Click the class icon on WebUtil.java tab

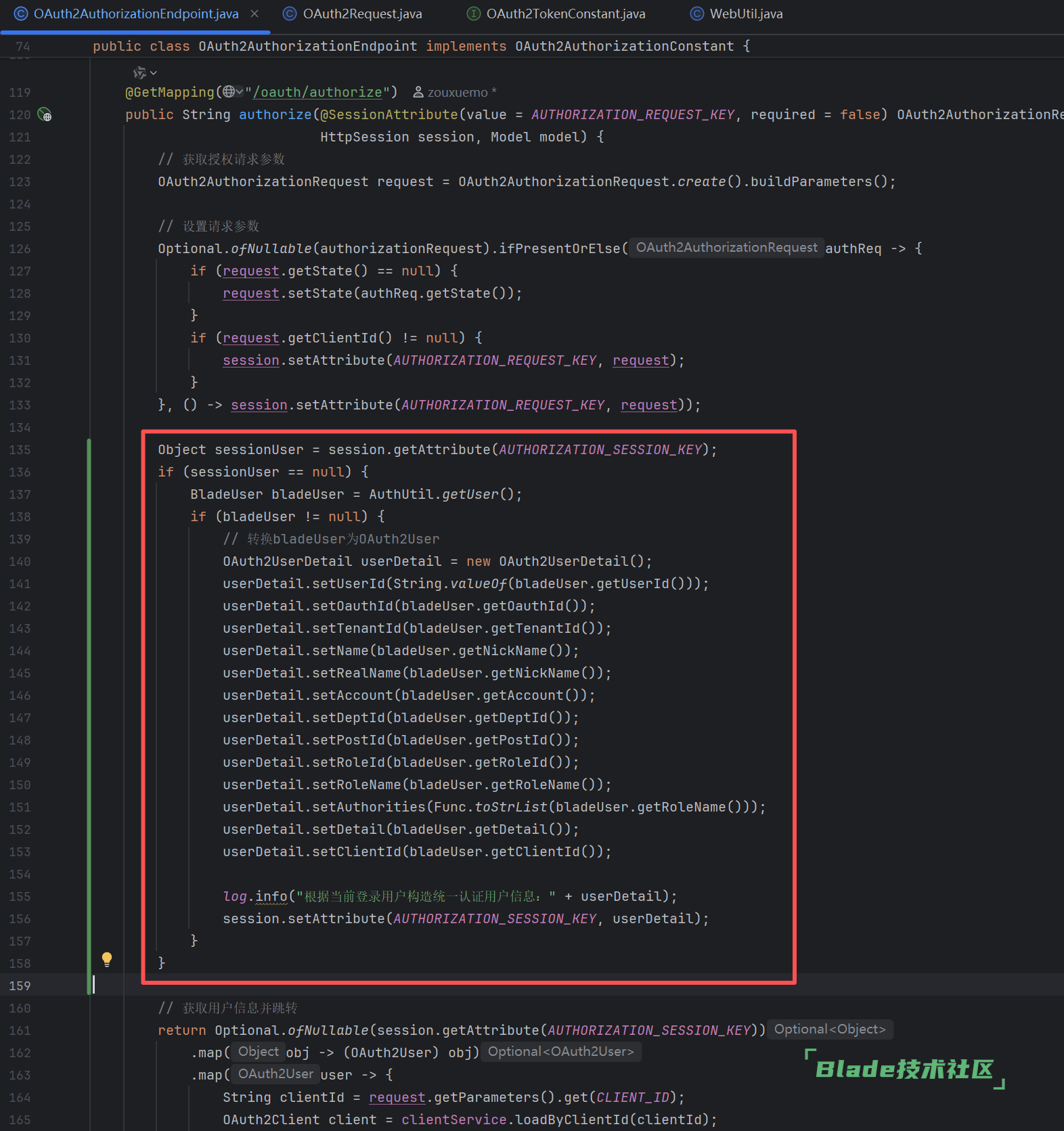coord(696,14)
